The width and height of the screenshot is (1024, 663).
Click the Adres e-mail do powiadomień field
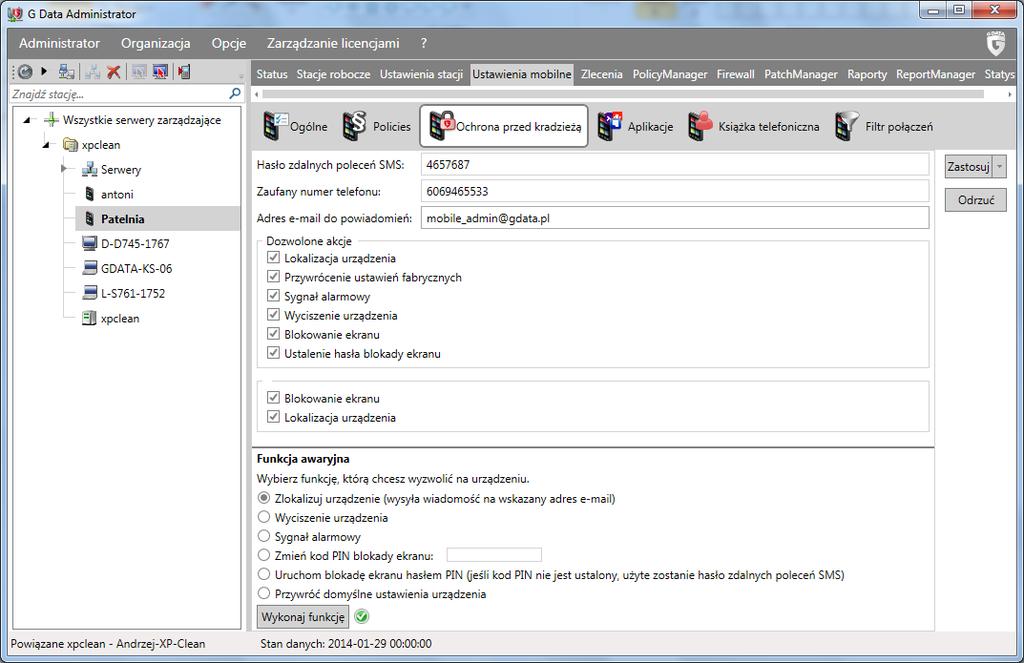tap(675, 218)
